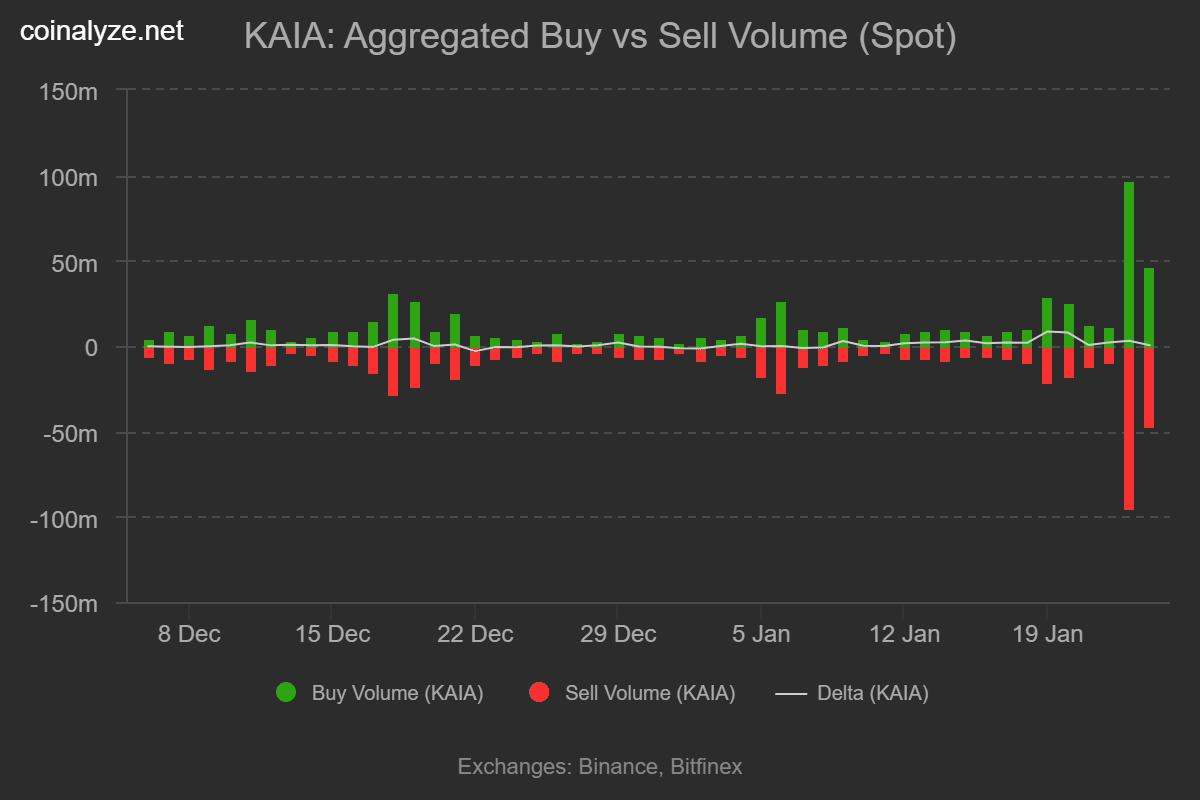Click the Exchanges: Binance, Bitfinex caption
This screenshot has width=1200, height=800.
[600, 767]
